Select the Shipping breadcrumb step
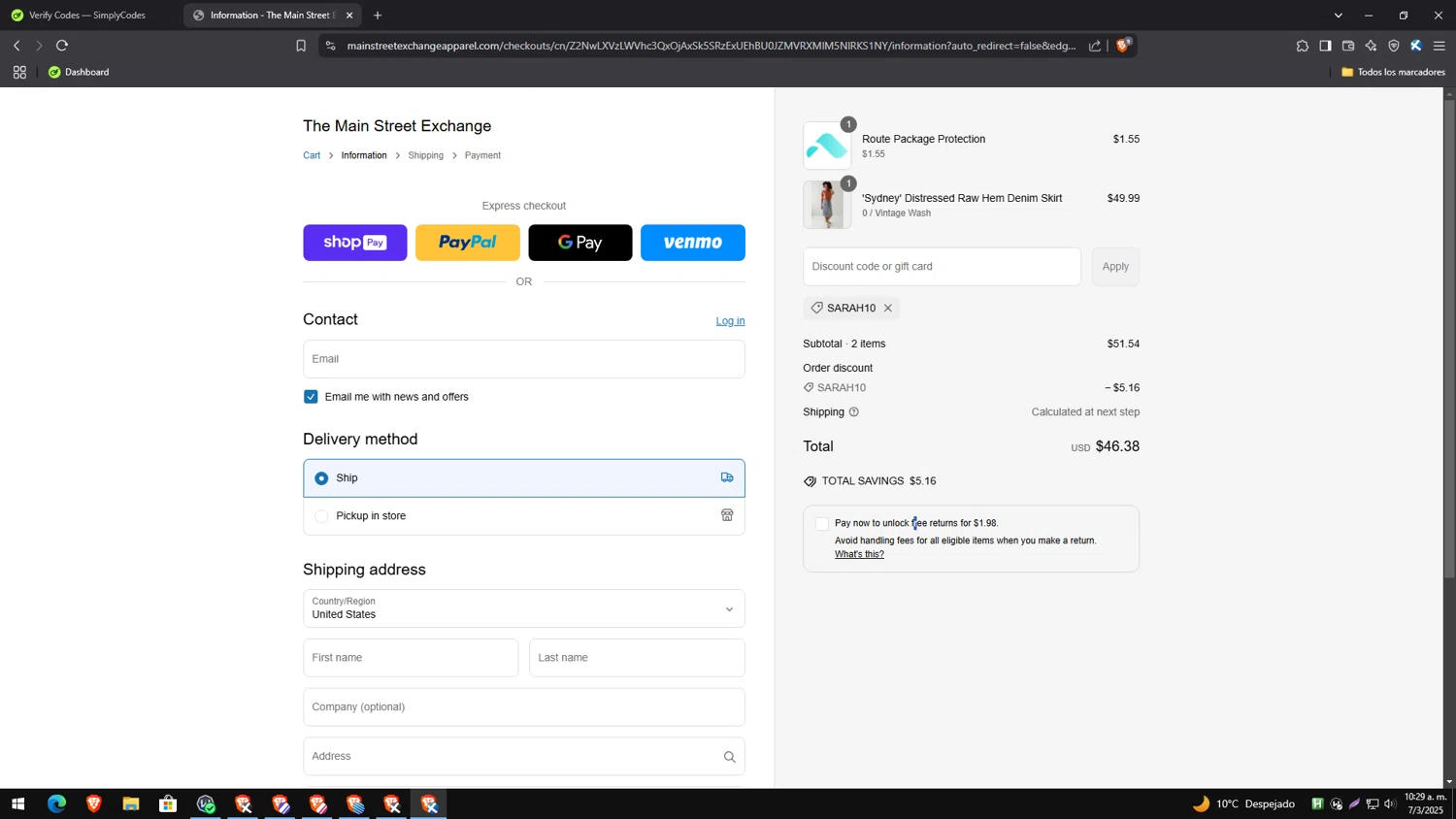1456x819 pixels. tap(425, 155)
